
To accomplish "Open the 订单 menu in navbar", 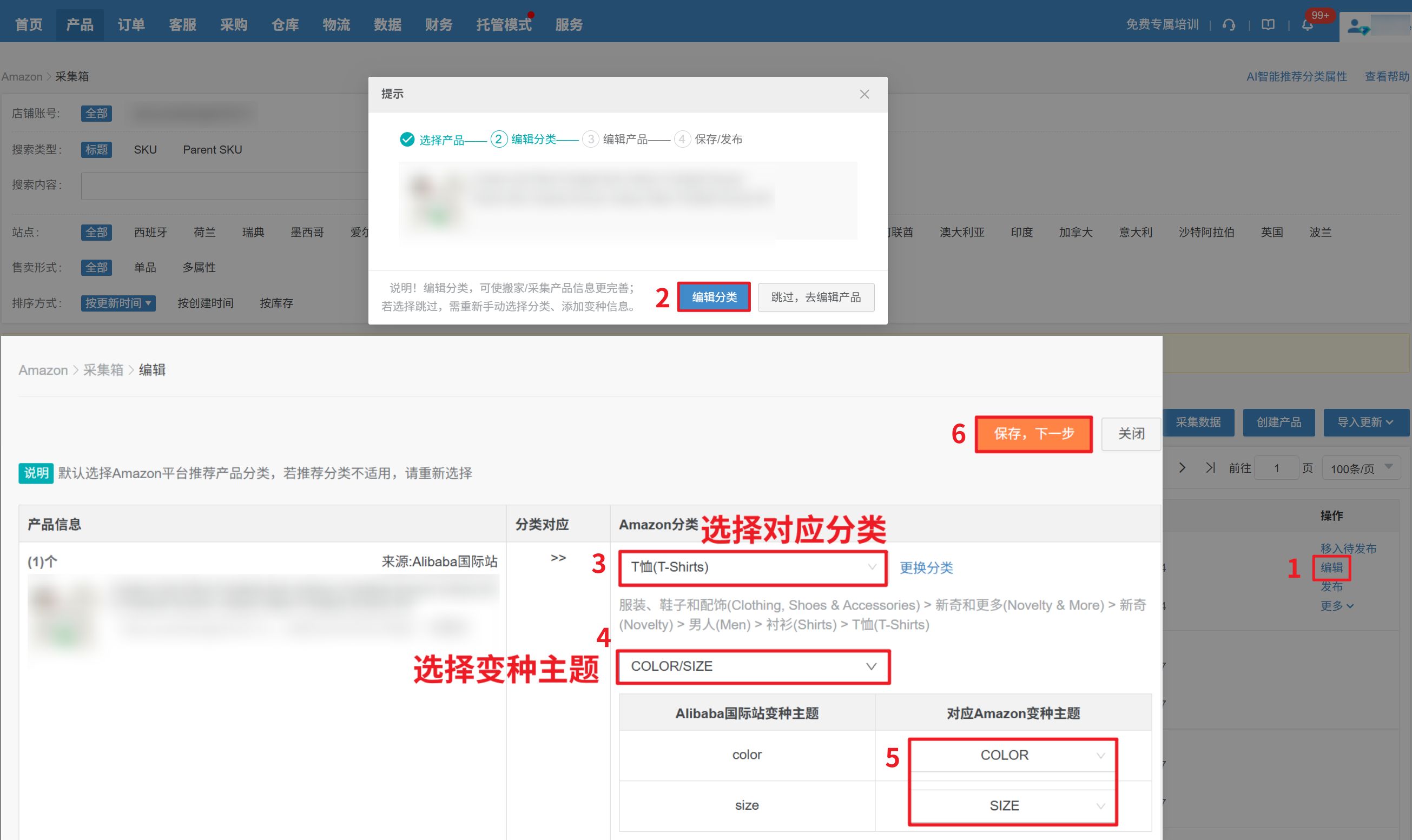I will 131,25.
